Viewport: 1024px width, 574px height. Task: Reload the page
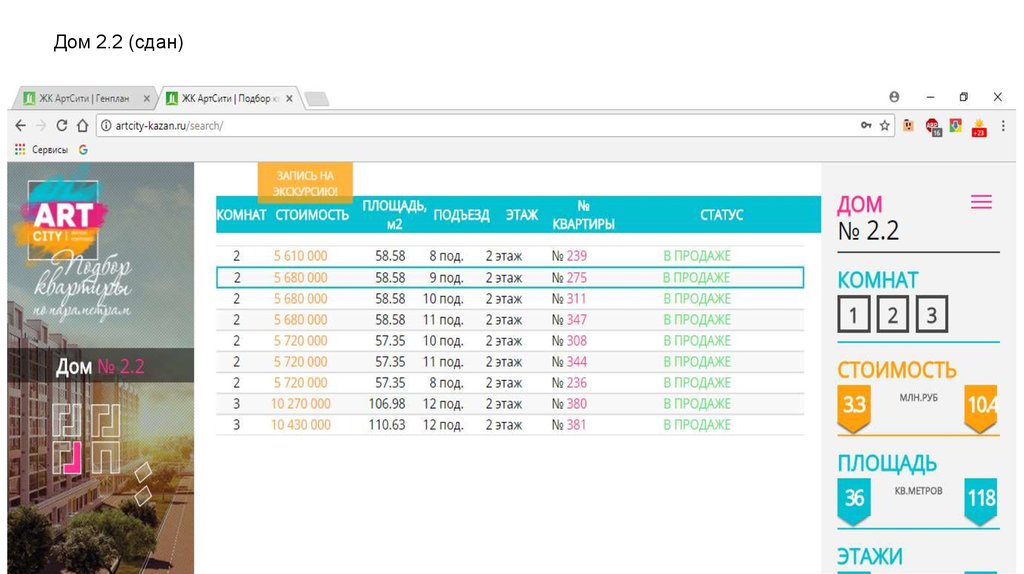tap(62, 126)
